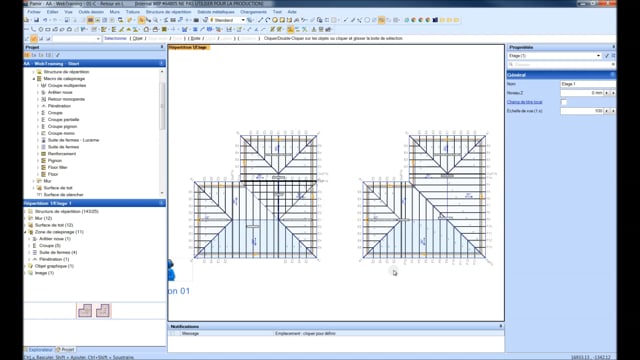Screen dimensions: 640x360
Task: Click the house outline icon in second toolbar
Action: point(147,29)
